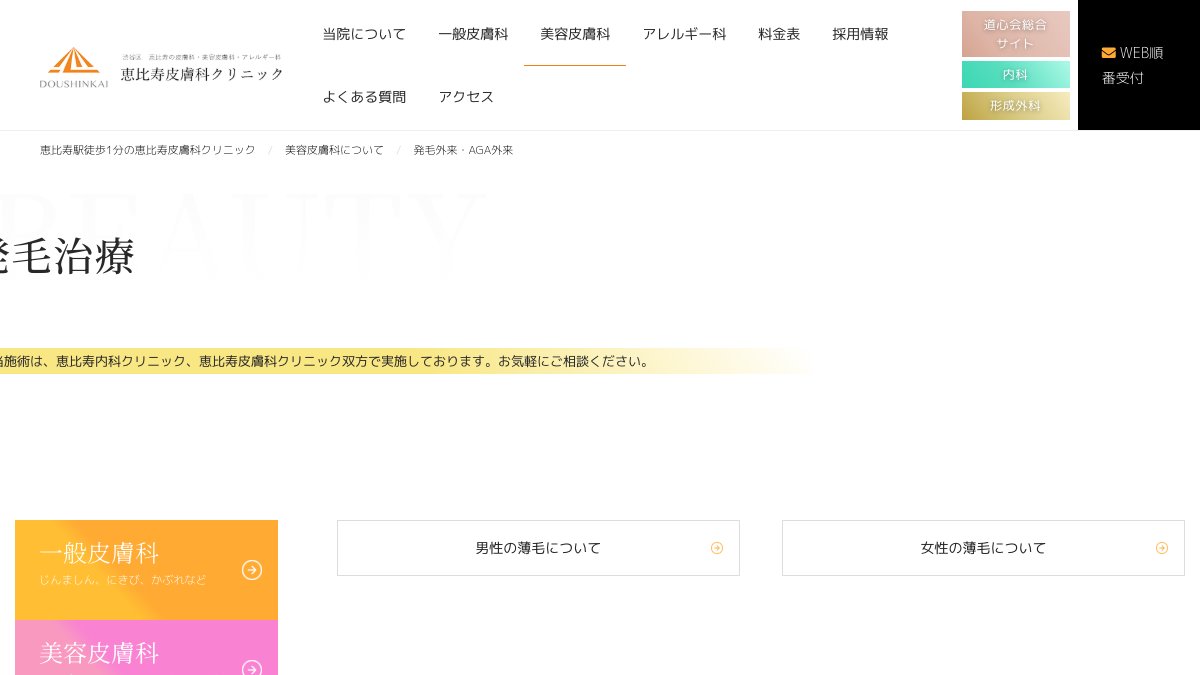Click circled arrow on 美容皮膚科 pink card
This screenshot has width=1200, height=675.
pos(252,668)
